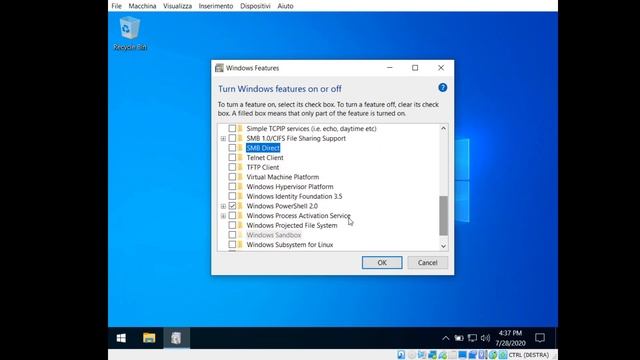The image size is (640, 360).
Task: Open the Visualizza menu
Action: pyautogui.click(x=177, y=6)
